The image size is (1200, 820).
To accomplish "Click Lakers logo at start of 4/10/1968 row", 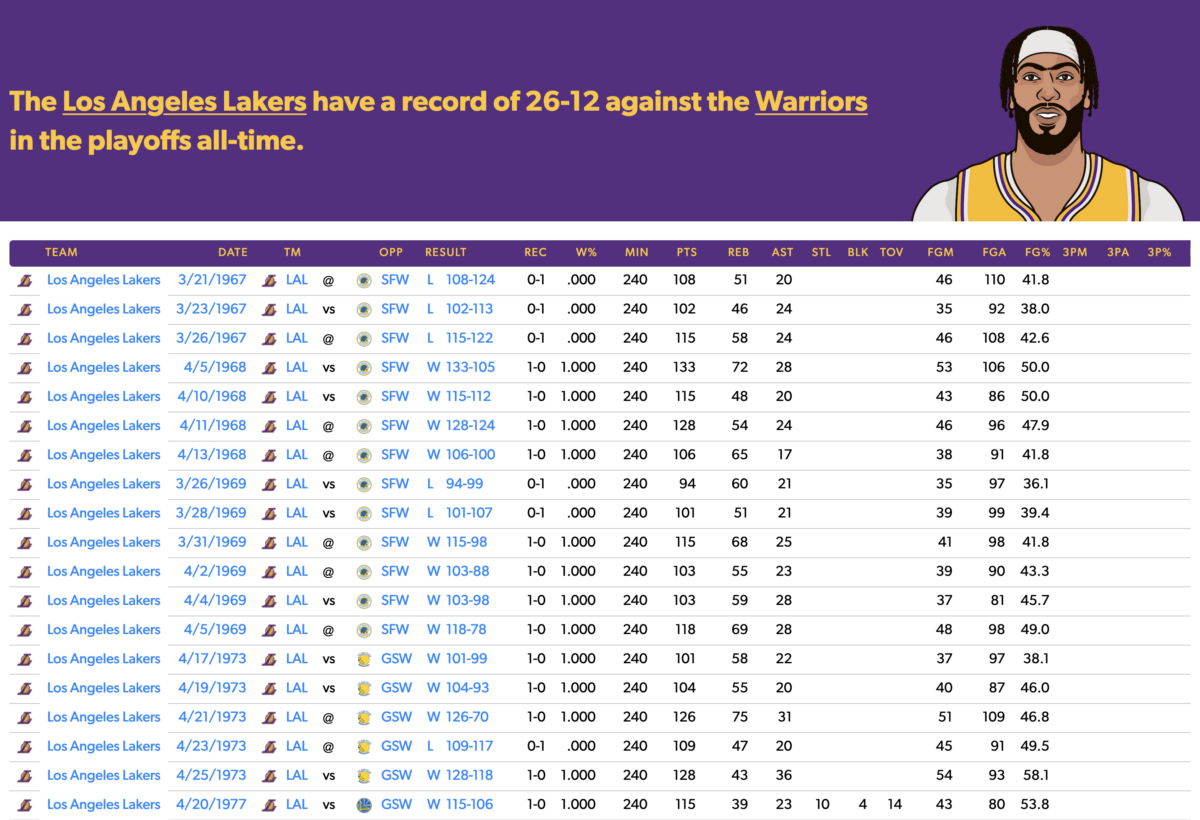I will click(25, 397).
